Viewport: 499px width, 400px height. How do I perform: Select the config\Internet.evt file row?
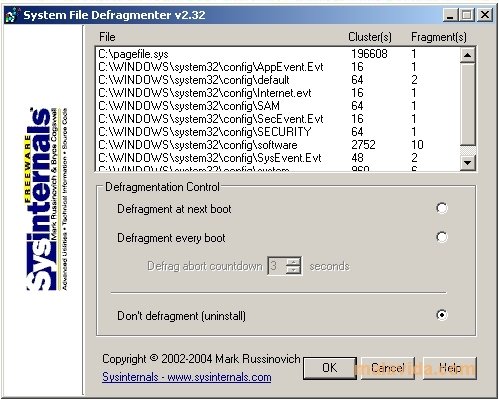pyautogui.click(x=278, y=93)
